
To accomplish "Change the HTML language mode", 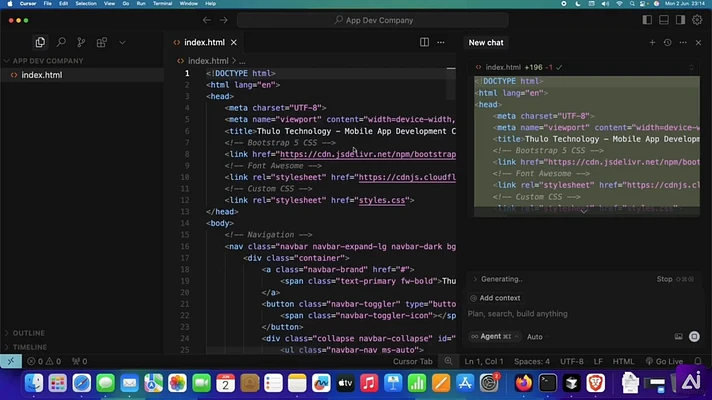I will pyautogui.click(x=623, y=361).
